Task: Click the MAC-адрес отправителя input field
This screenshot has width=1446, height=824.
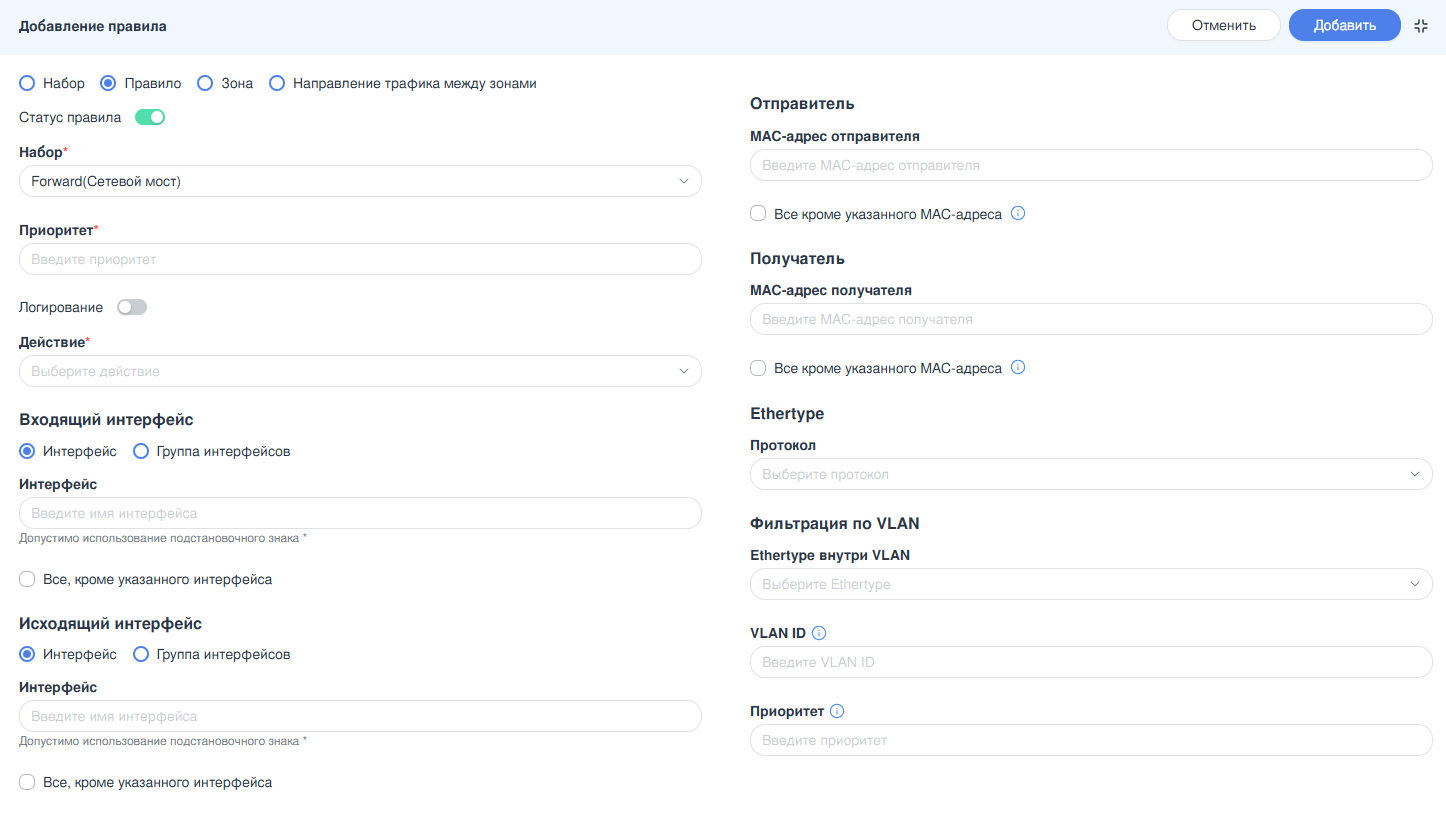Action: [1091, 165]
